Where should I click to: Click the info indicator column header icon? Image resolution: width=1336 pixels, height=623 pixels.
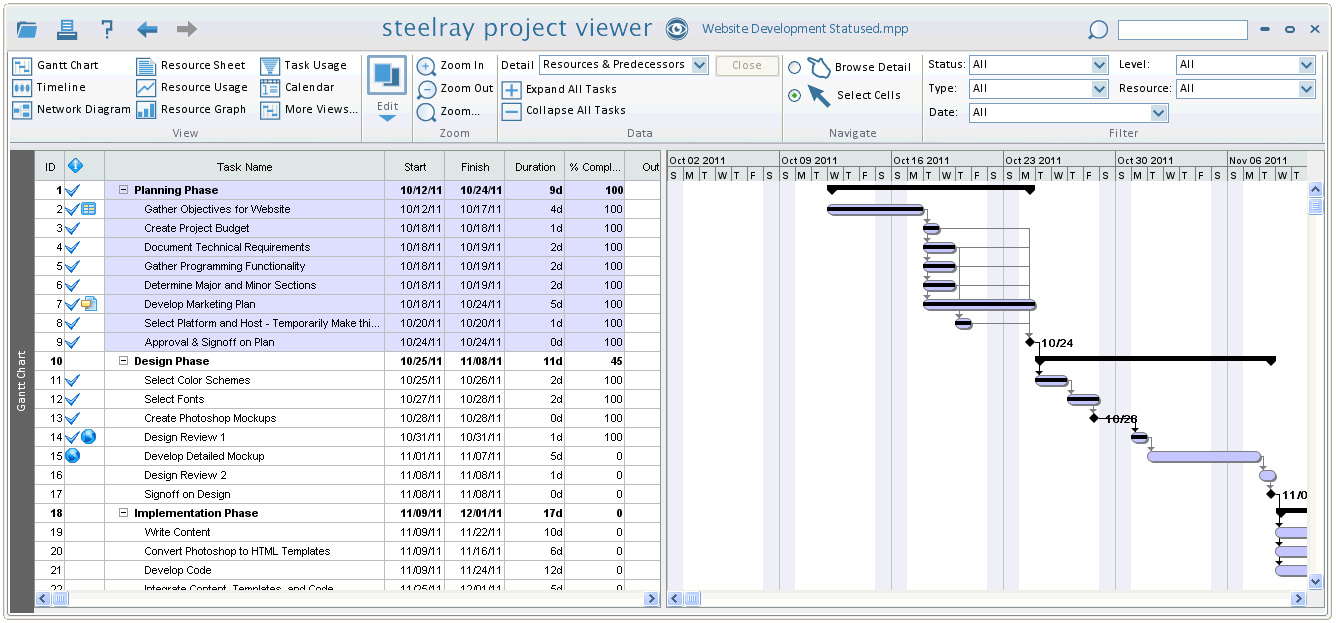[75, 166]
